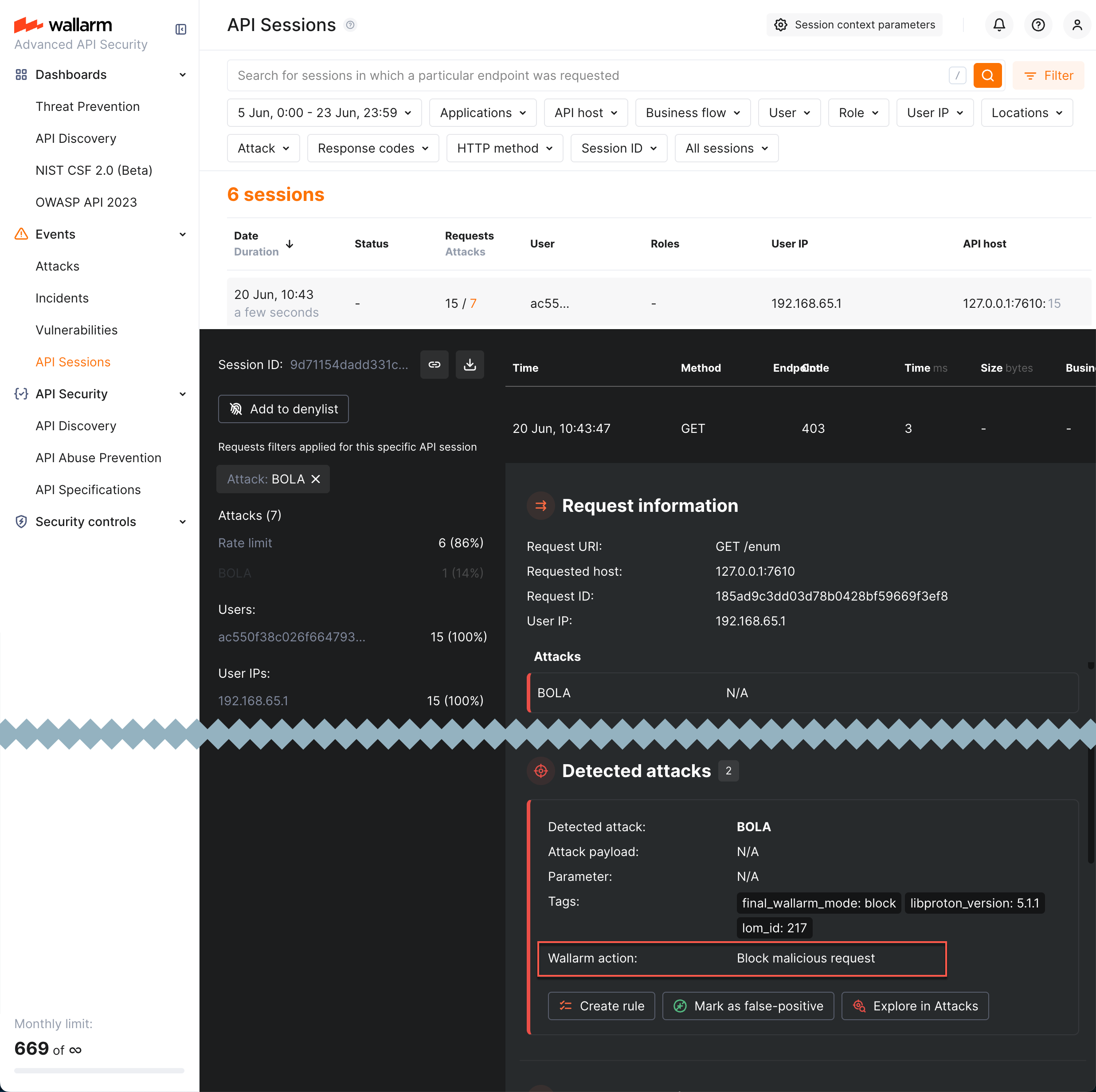The width and height of the screenshot is (1096, 1092).
Task: Remove the Attack: BOLA filter chip
Action: tap(316, 479)
